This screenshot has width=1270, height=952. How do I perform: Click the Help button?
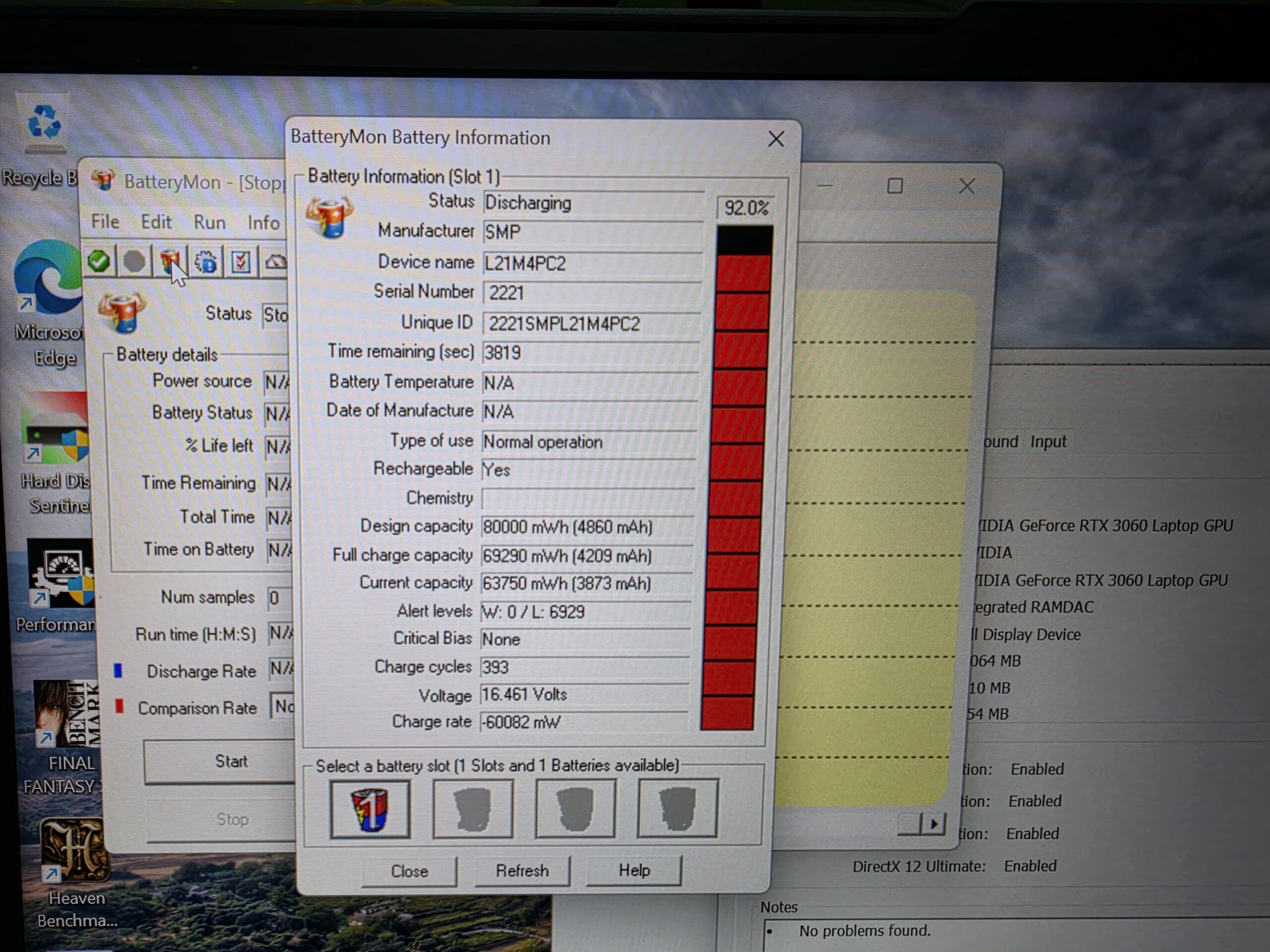pos(635,870)
